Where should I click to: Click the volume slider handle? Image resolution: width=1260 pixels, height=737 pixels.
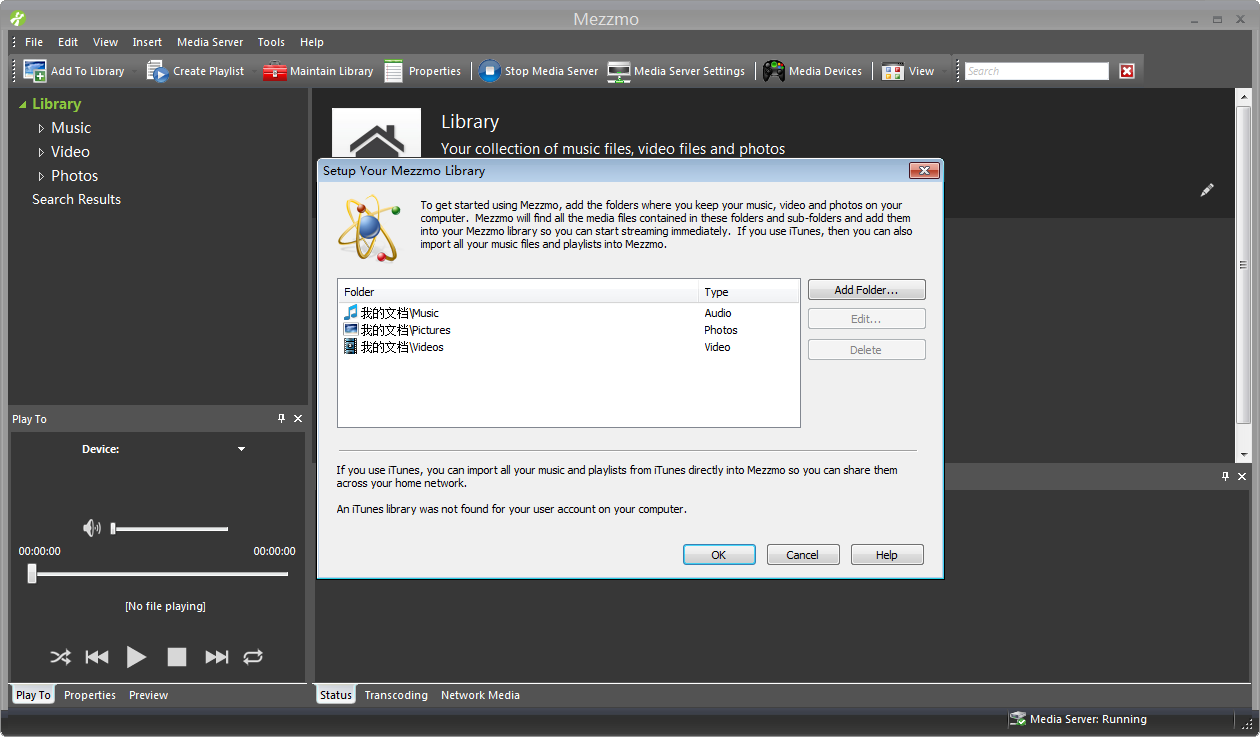(113, 528)
